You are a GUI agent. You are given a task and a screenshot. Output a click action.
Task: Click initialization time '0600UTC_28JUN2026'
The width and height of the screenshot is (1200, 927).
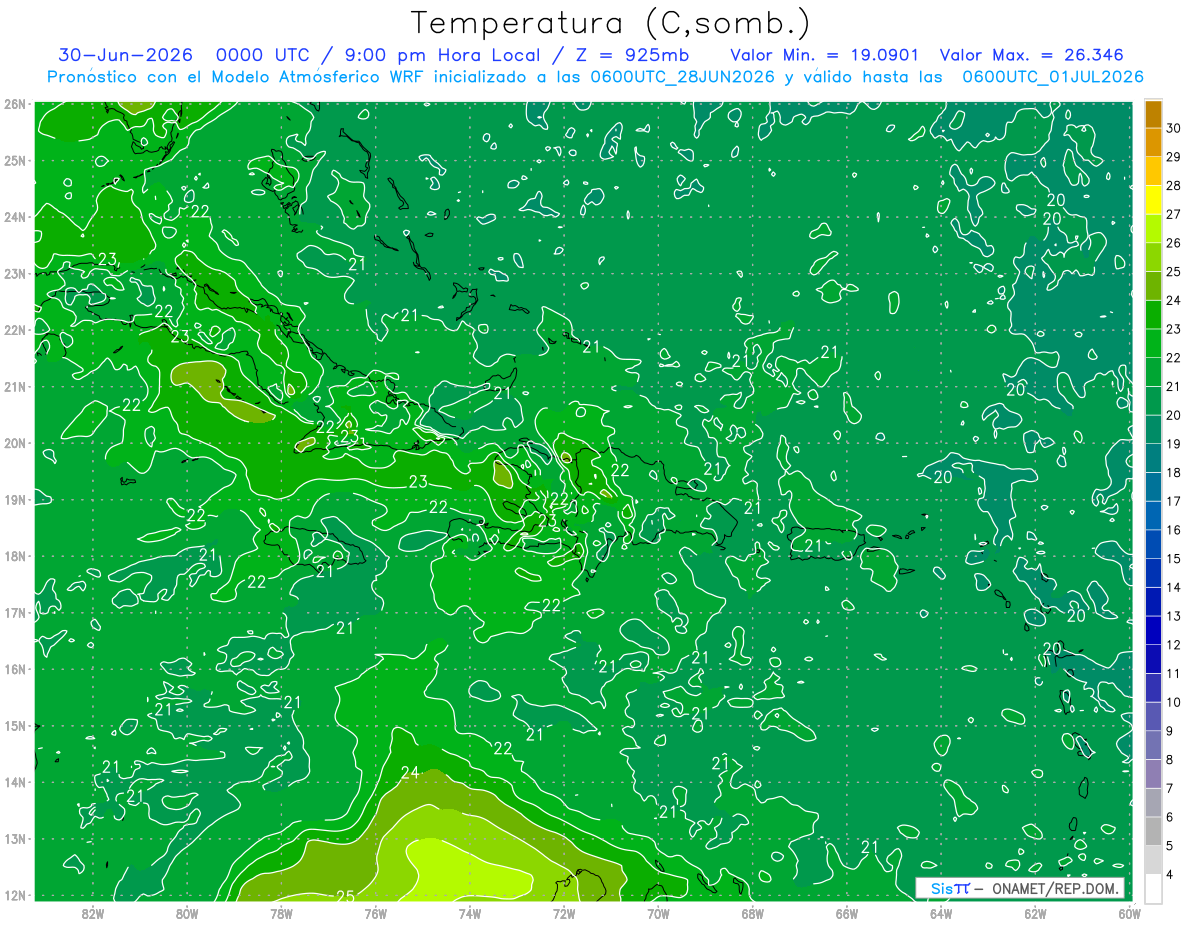point(682,77)
